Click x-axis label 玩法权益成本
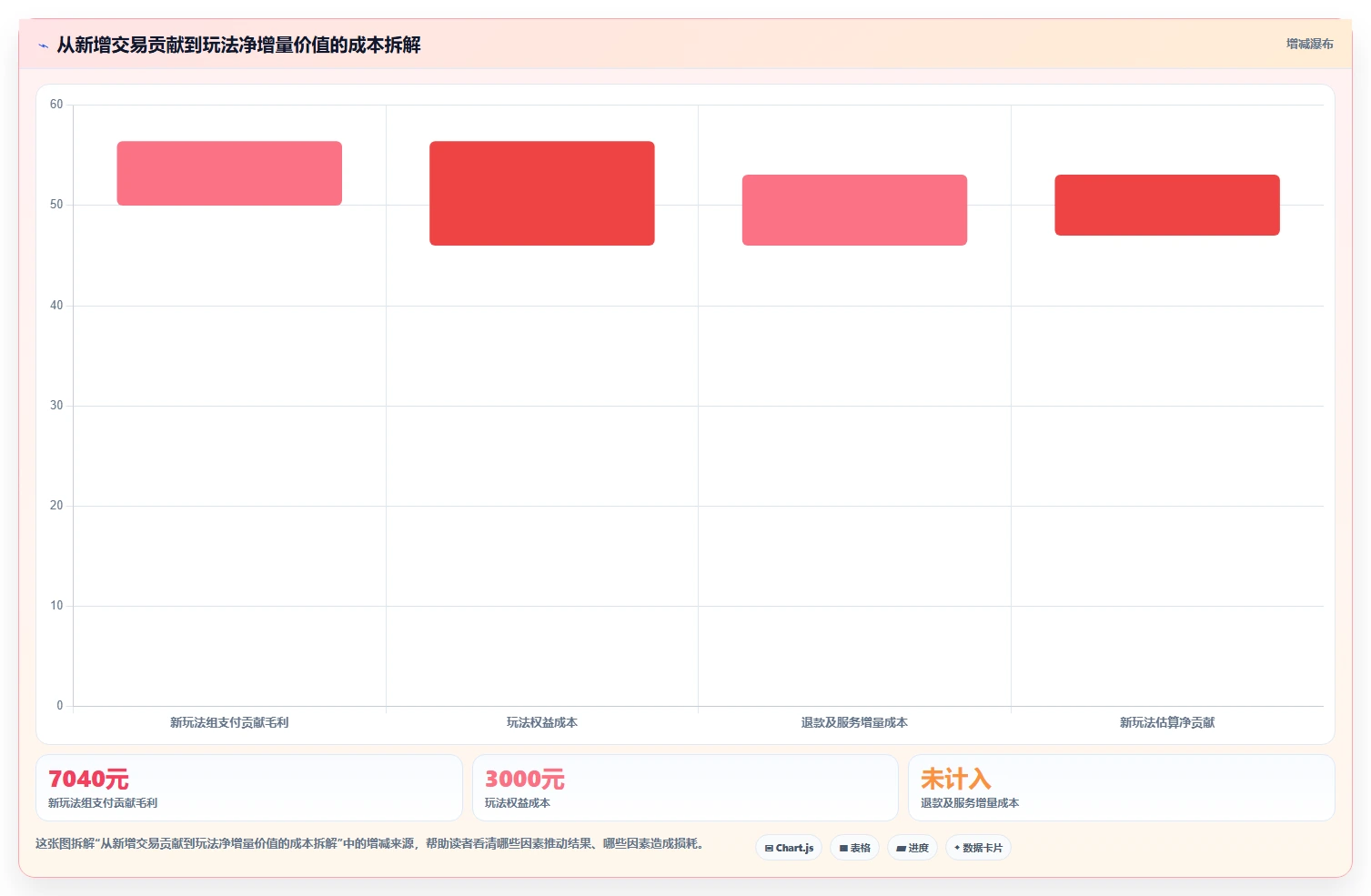Image resolution: width=1371 pixels, height=896 pixels. (542, 722)
